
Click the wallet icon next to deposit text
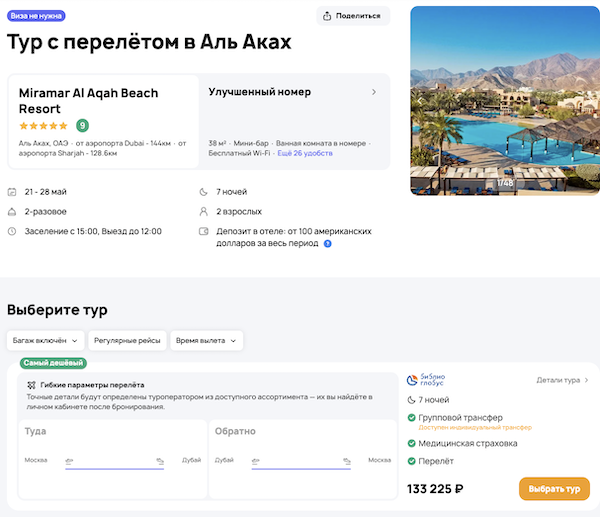click(x=204, y=231)
